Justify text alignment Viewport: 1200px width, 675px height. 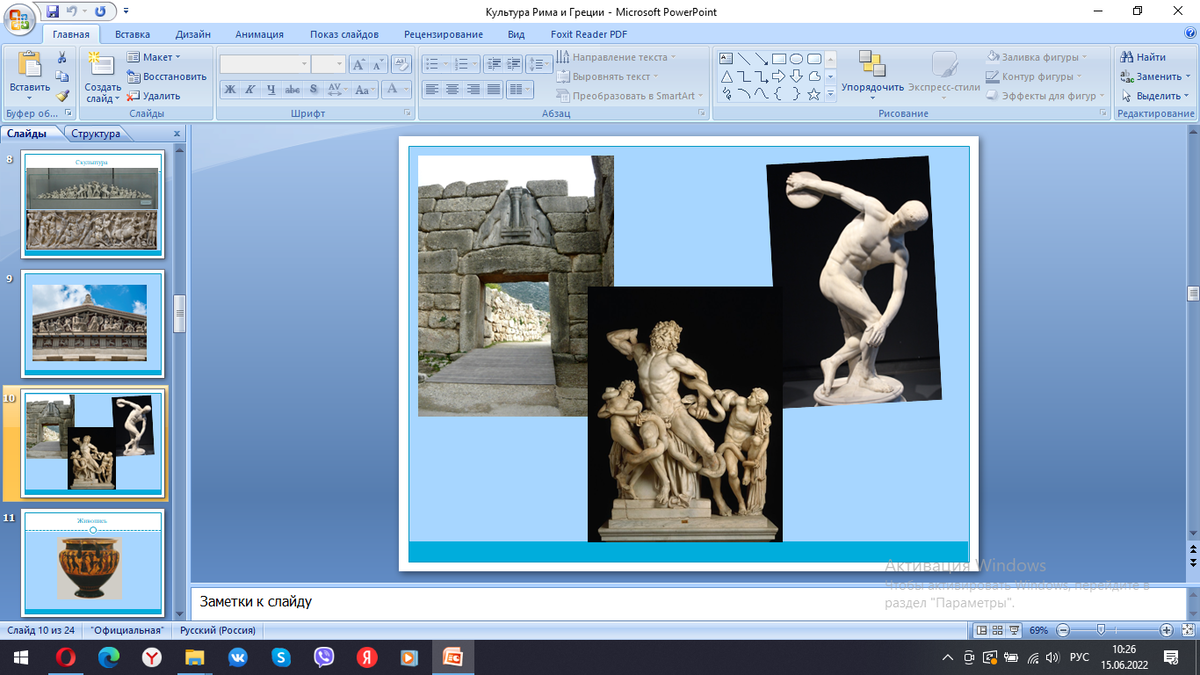pyautogui.click(x=492, y=89)
